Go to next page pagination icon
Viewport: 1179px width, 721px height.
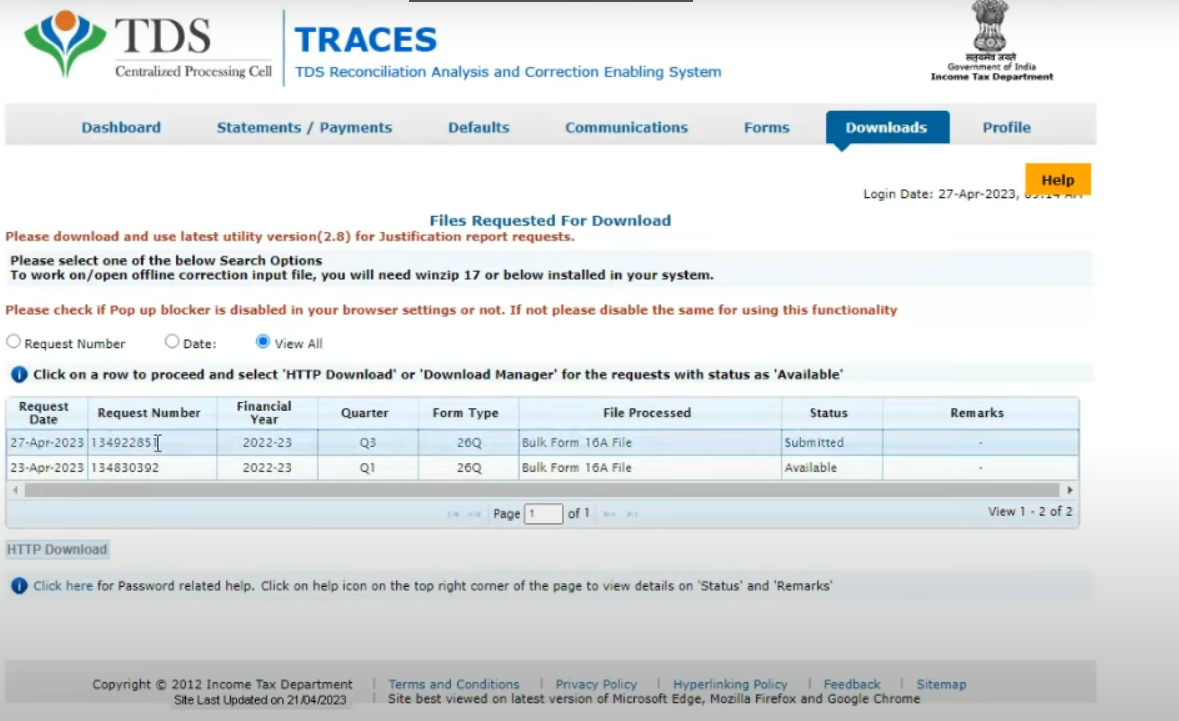tap(609, 514)
